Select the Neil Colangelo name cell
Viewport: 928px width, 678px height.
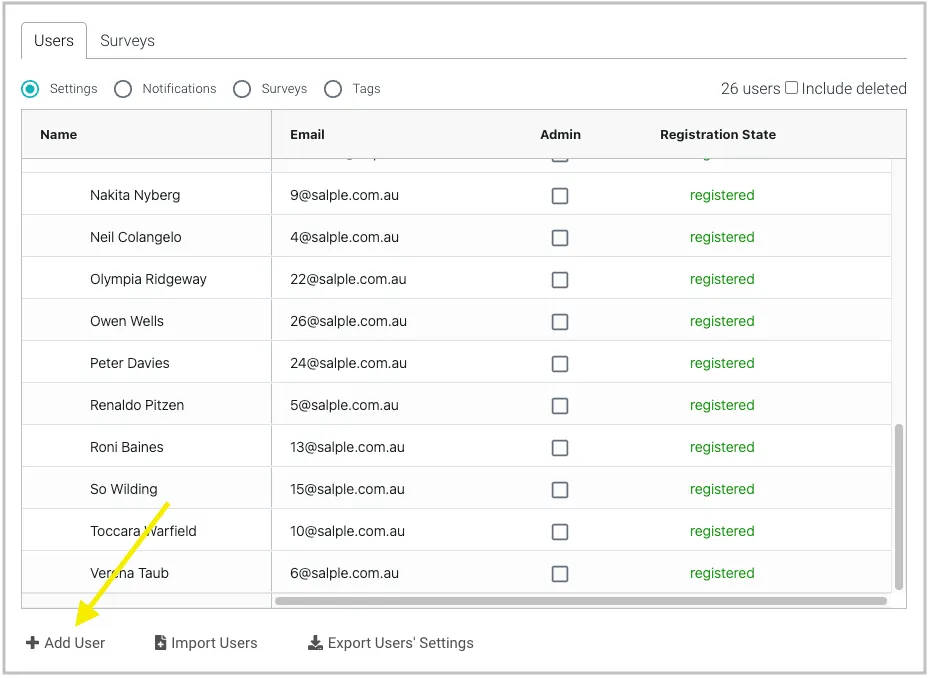click(x=146, y=236)
